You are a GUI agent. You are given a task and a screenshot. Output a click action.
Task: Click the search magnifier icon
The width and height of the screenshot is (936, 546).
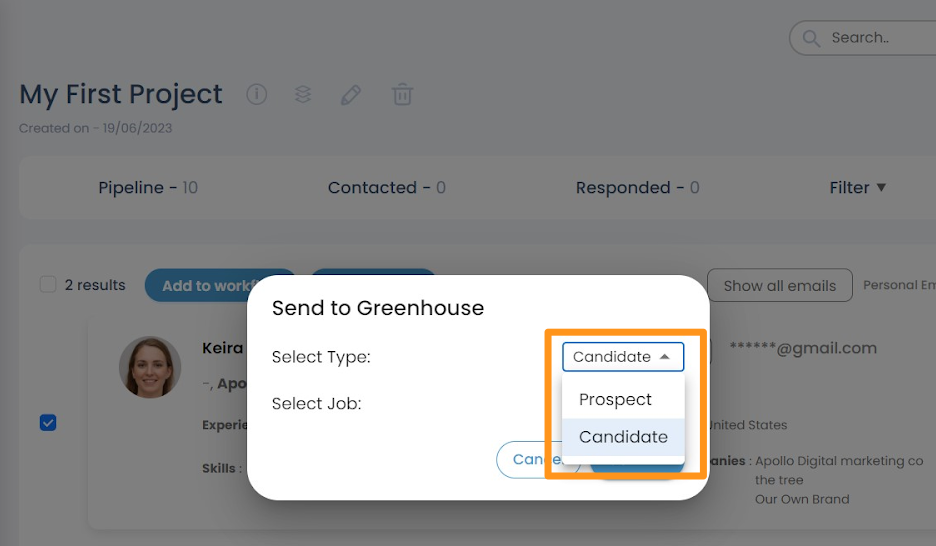[x=811, y=38]
